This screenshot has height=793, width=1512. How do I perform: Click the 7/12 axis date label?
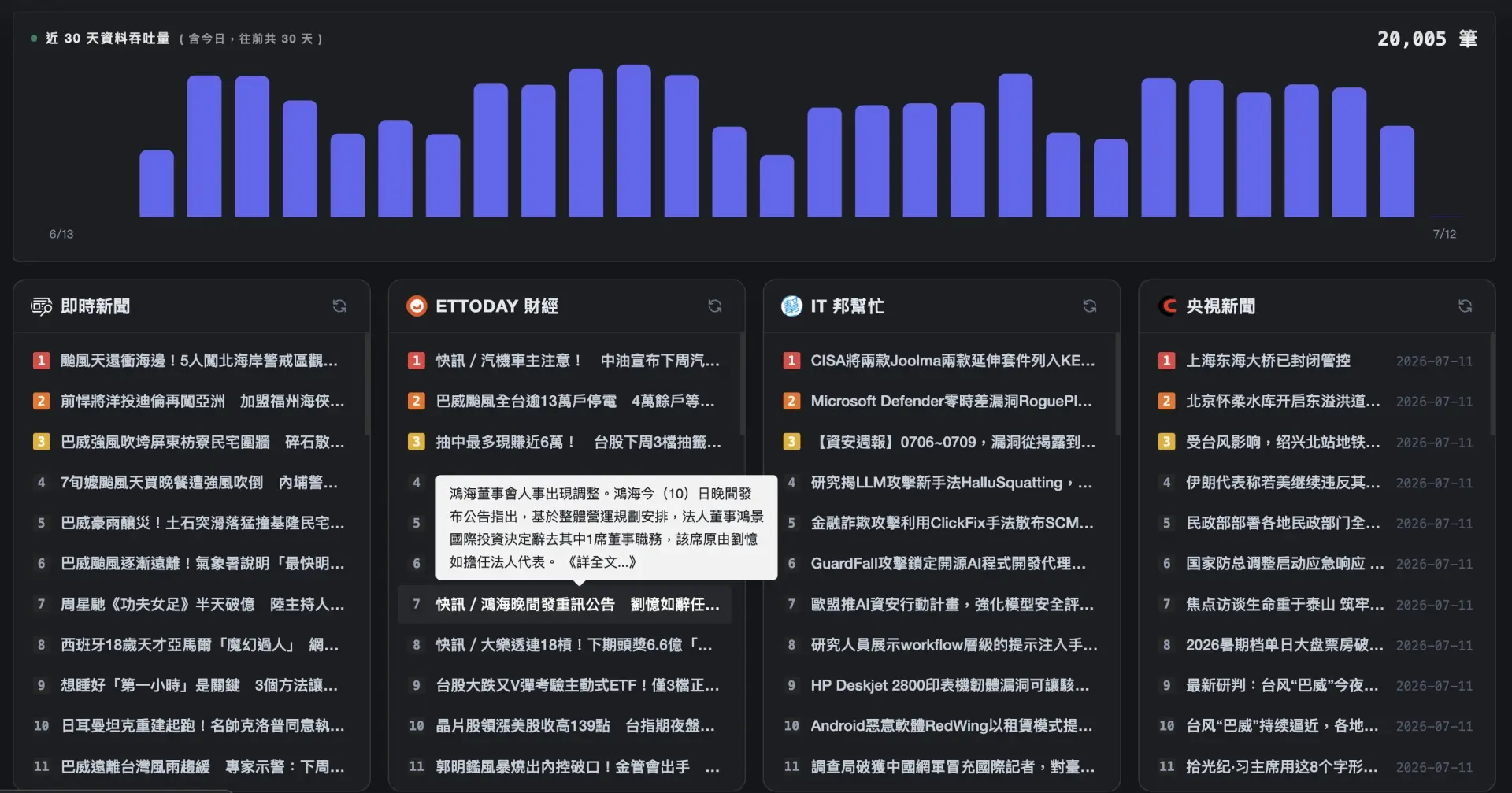pos(1444,234)
